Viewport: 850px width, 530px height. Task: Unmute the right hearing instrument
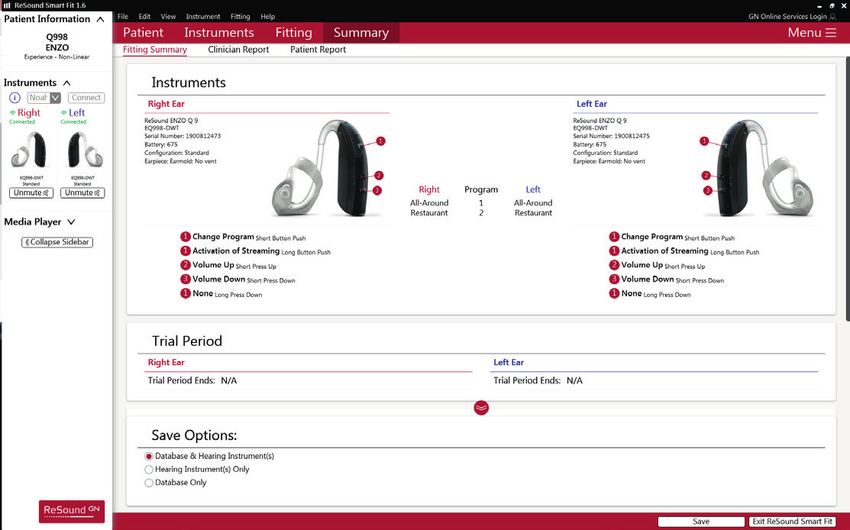coord(31,193)
